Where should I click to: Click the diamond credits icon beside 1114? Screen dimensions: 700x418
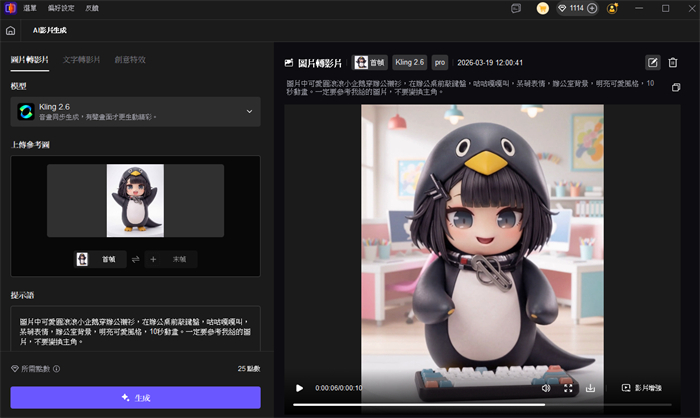[562, 8]
